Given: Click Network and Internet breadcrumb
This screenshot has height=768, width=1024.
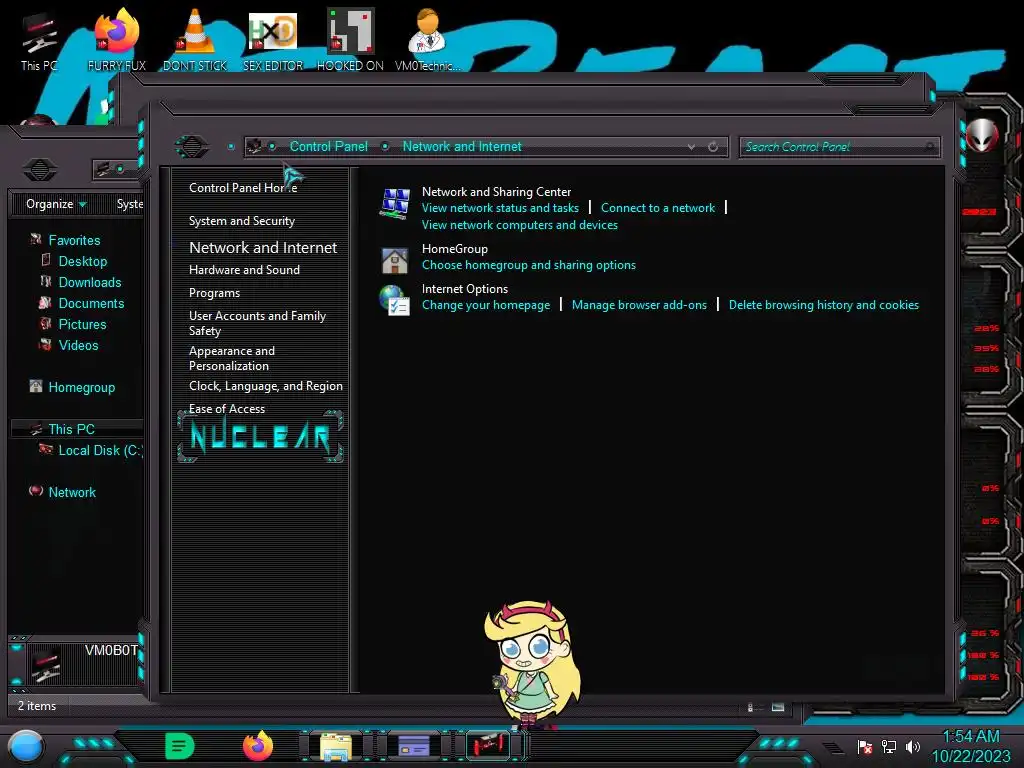Looking at the screenshot, I should (462, 146).
